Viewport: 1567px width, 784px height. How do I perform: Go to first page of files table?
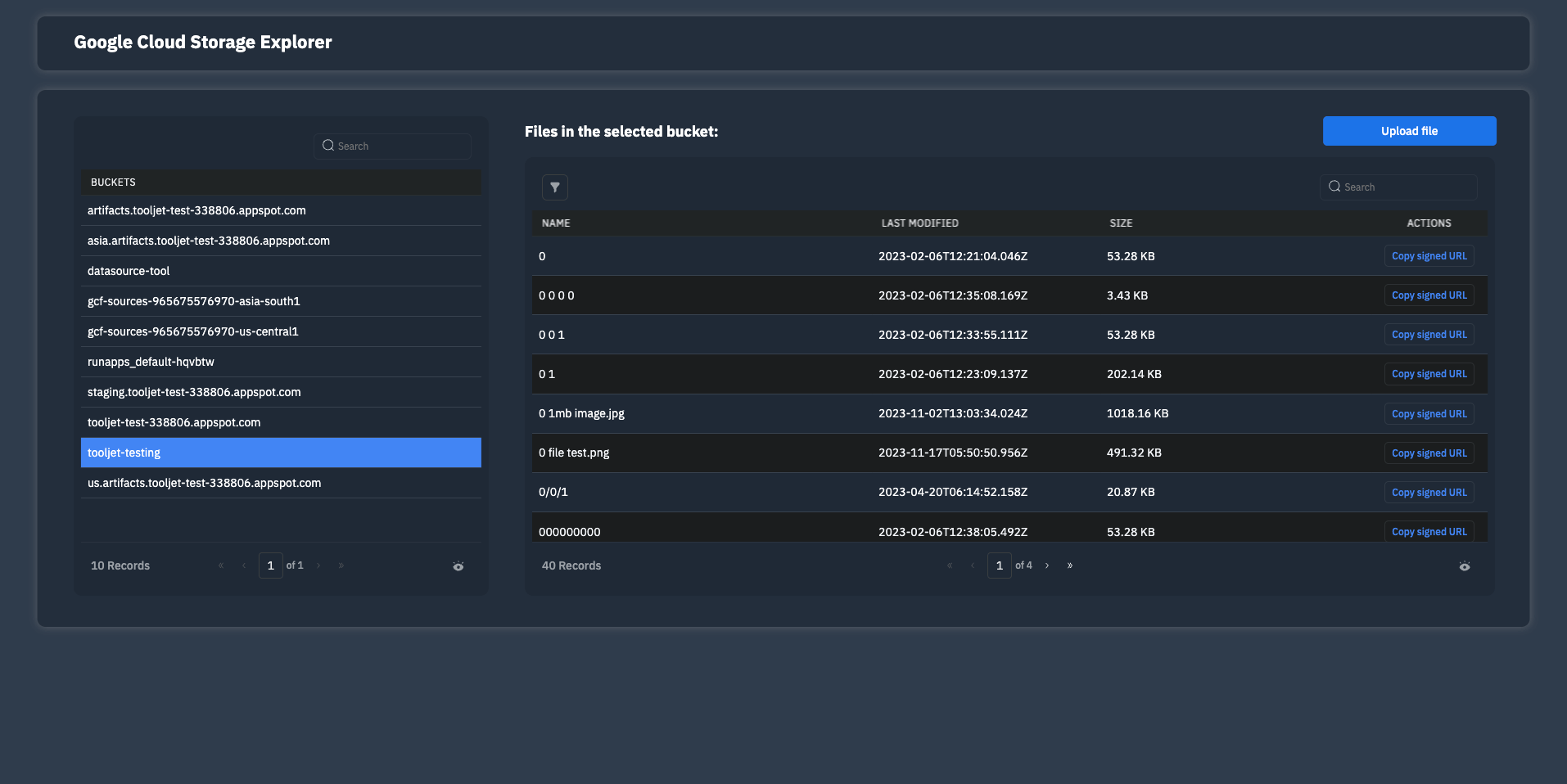pos(950,565)
